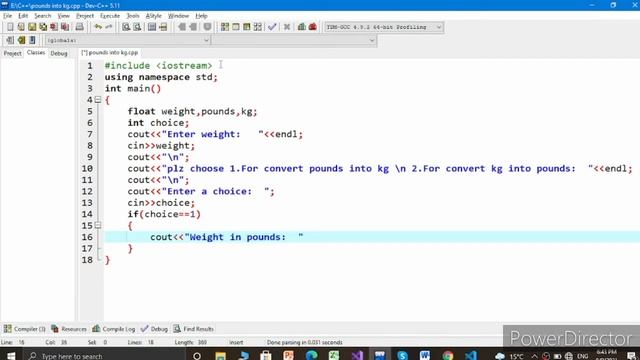
Task: Open the AStyle menu
Action: pos(153,16)
